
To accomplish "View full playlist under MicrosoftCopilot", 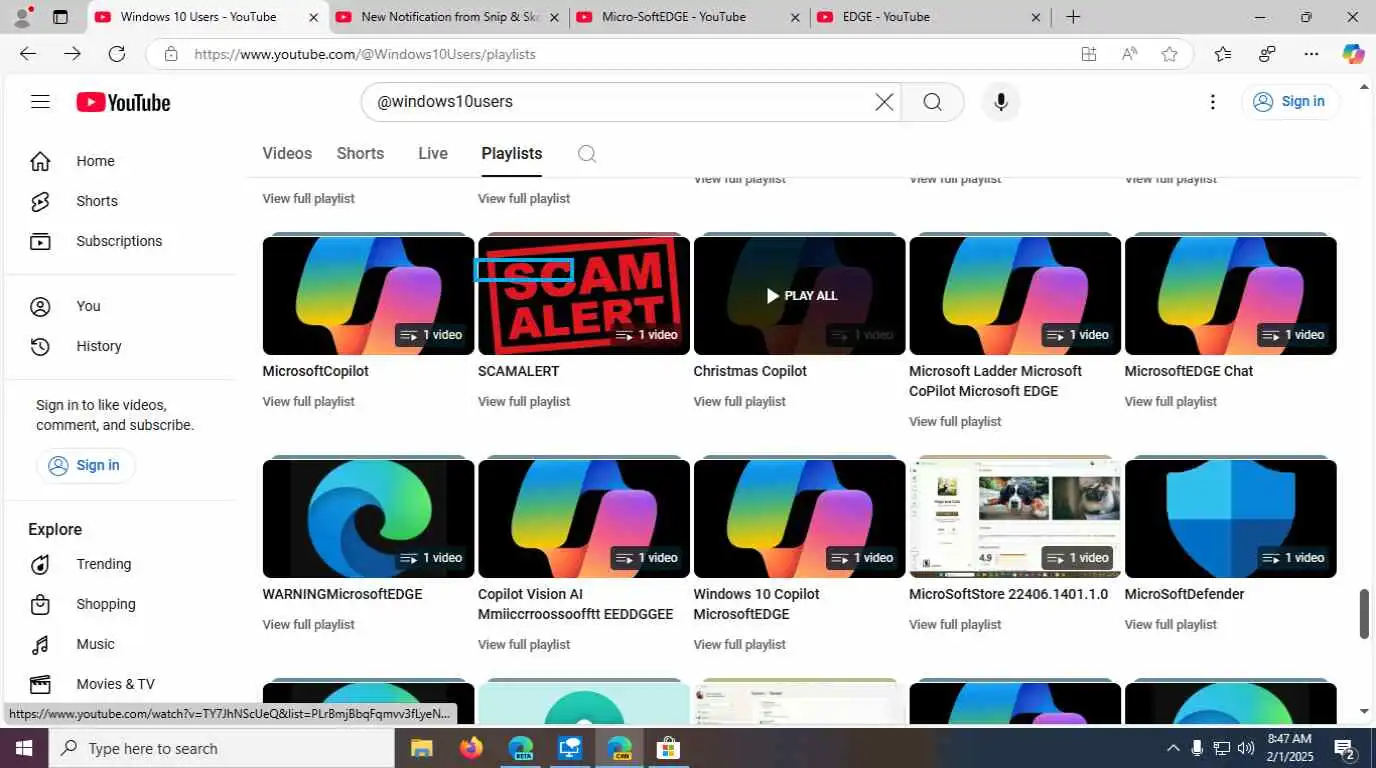I will click(x=308, y=401).
